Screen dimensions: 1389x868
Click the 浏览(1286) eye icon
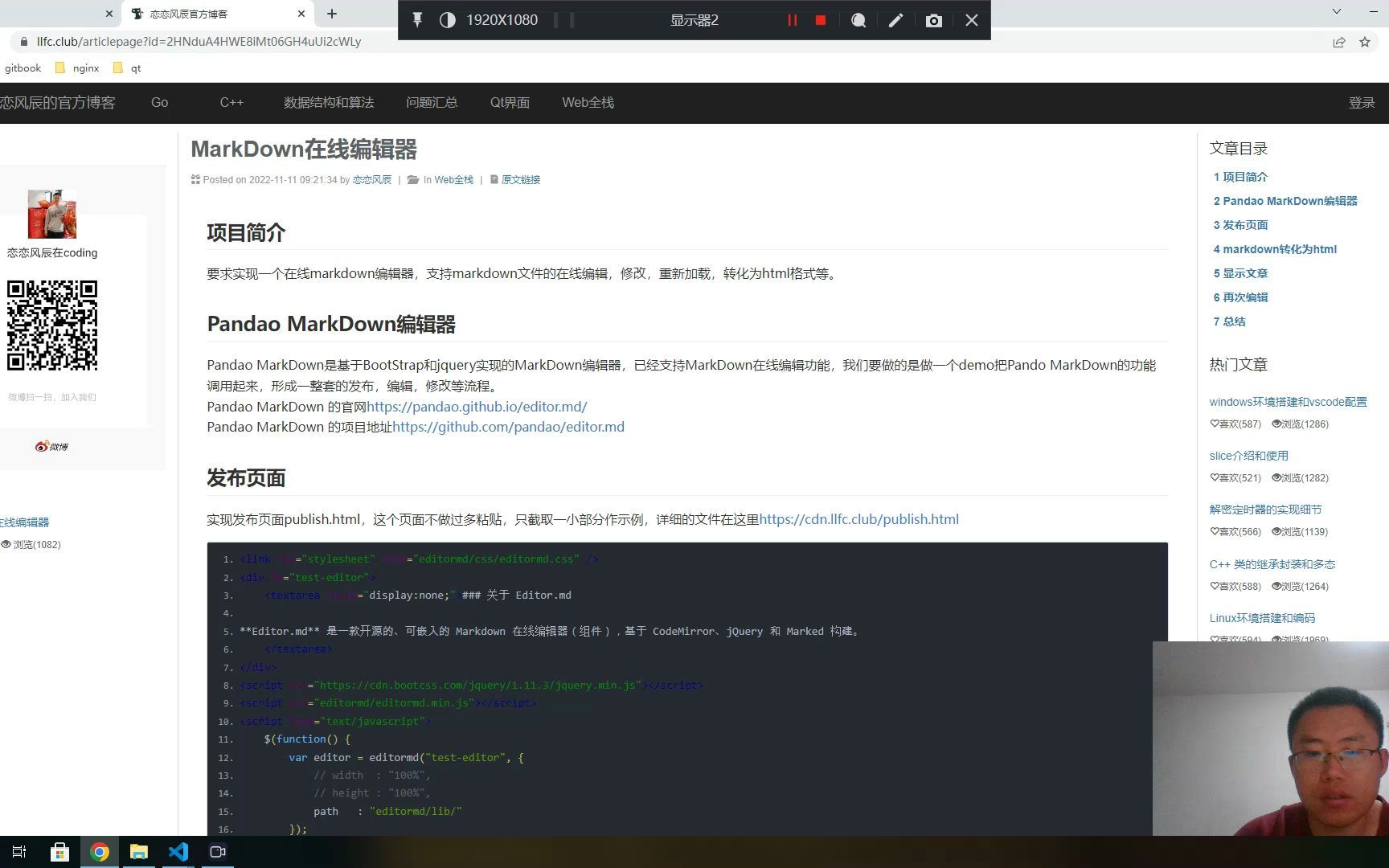[1276, 424]
